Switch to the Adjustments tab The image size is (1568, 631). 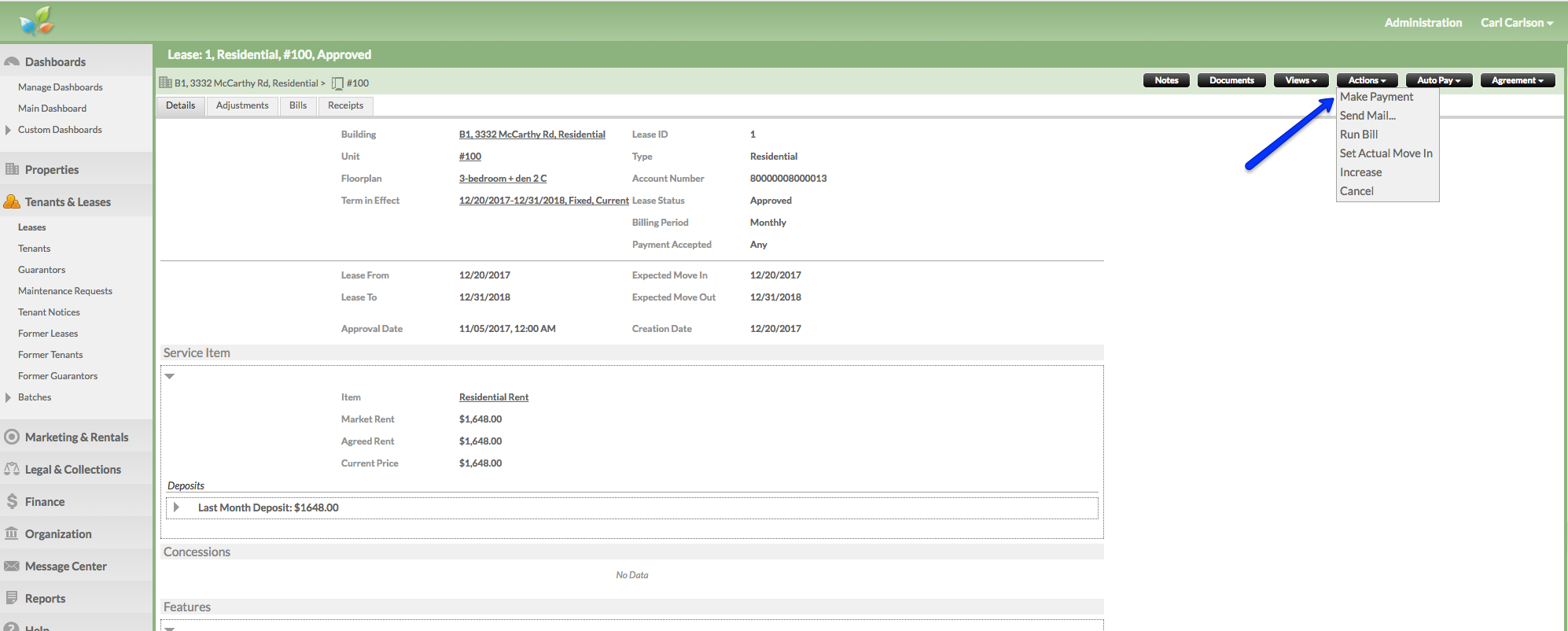(x=242, y=105)
